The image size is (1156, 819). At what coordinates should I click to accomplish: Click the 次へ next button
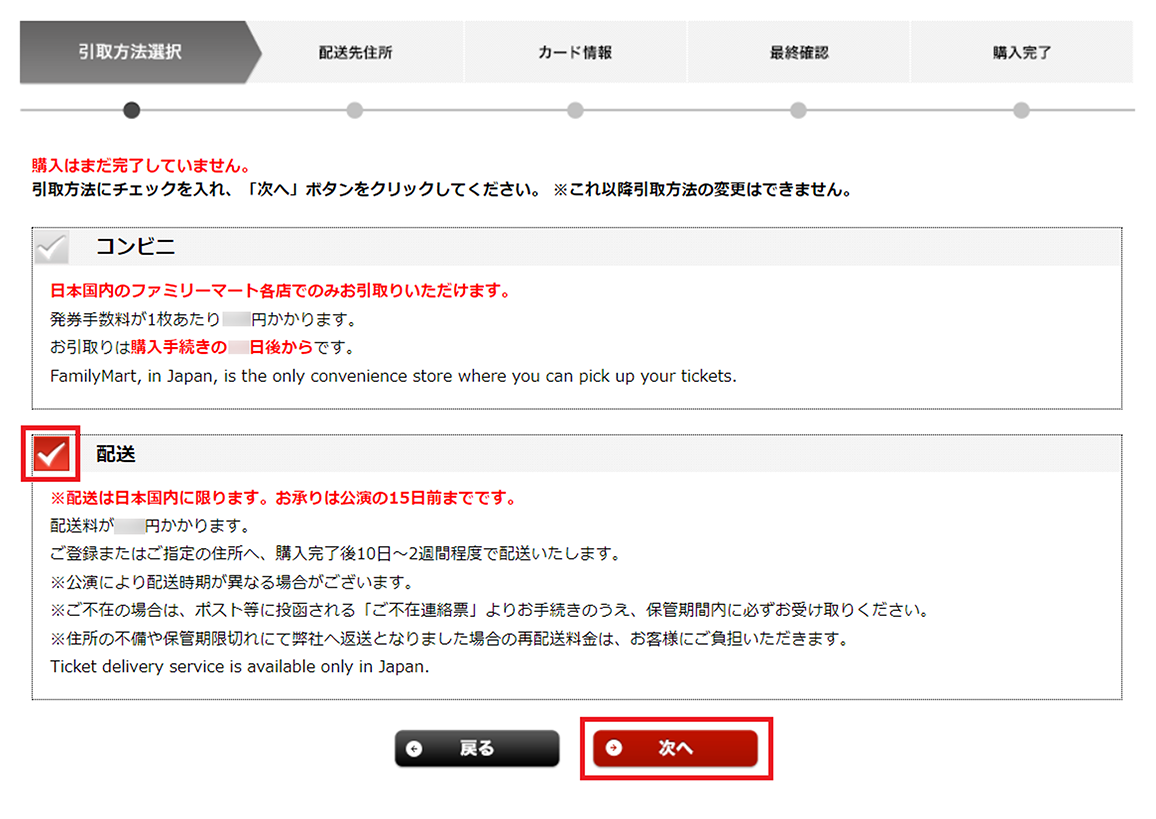click(x=676, y=748)
